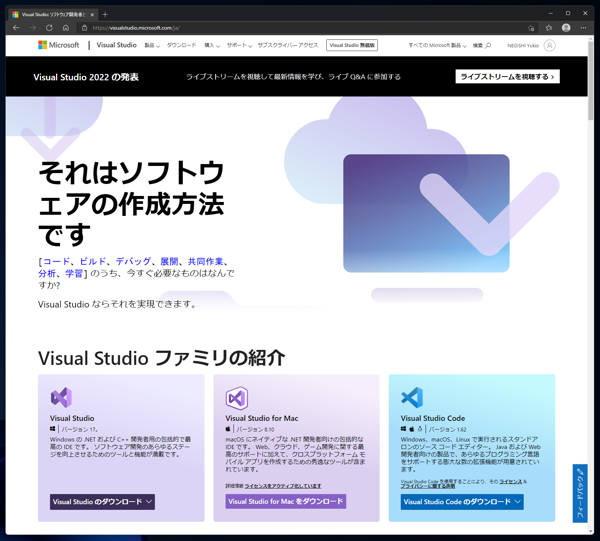Viewport: 600px width, 541px height.
Task: Click the Visual Studio card title
Action: [72, 418]
